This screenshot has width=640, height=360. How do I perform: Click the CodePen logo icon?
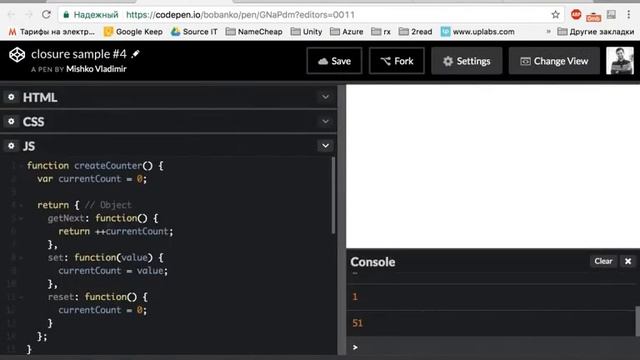(x=17, y=55)
